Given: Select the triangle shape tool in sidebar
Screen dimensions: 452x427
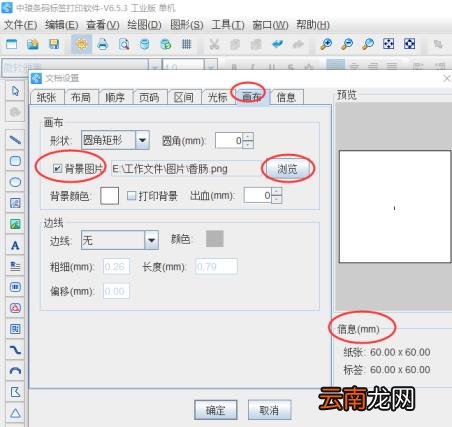Looking at the screenshot, I should pos(15,413).
